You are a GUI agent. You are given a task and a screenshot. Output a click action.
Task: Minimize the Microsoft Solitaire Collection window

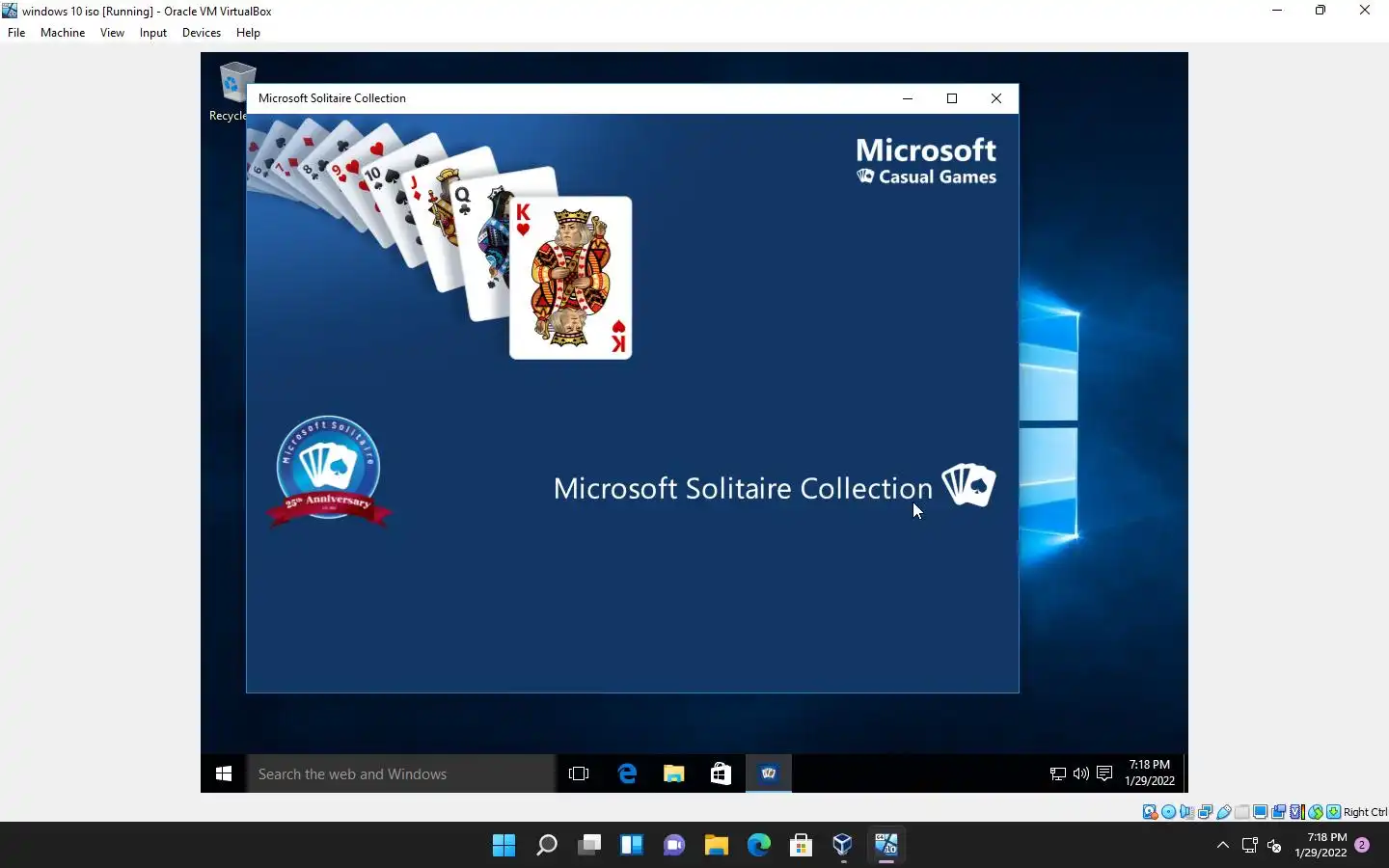pyautogui.click(x=908, y=98)
